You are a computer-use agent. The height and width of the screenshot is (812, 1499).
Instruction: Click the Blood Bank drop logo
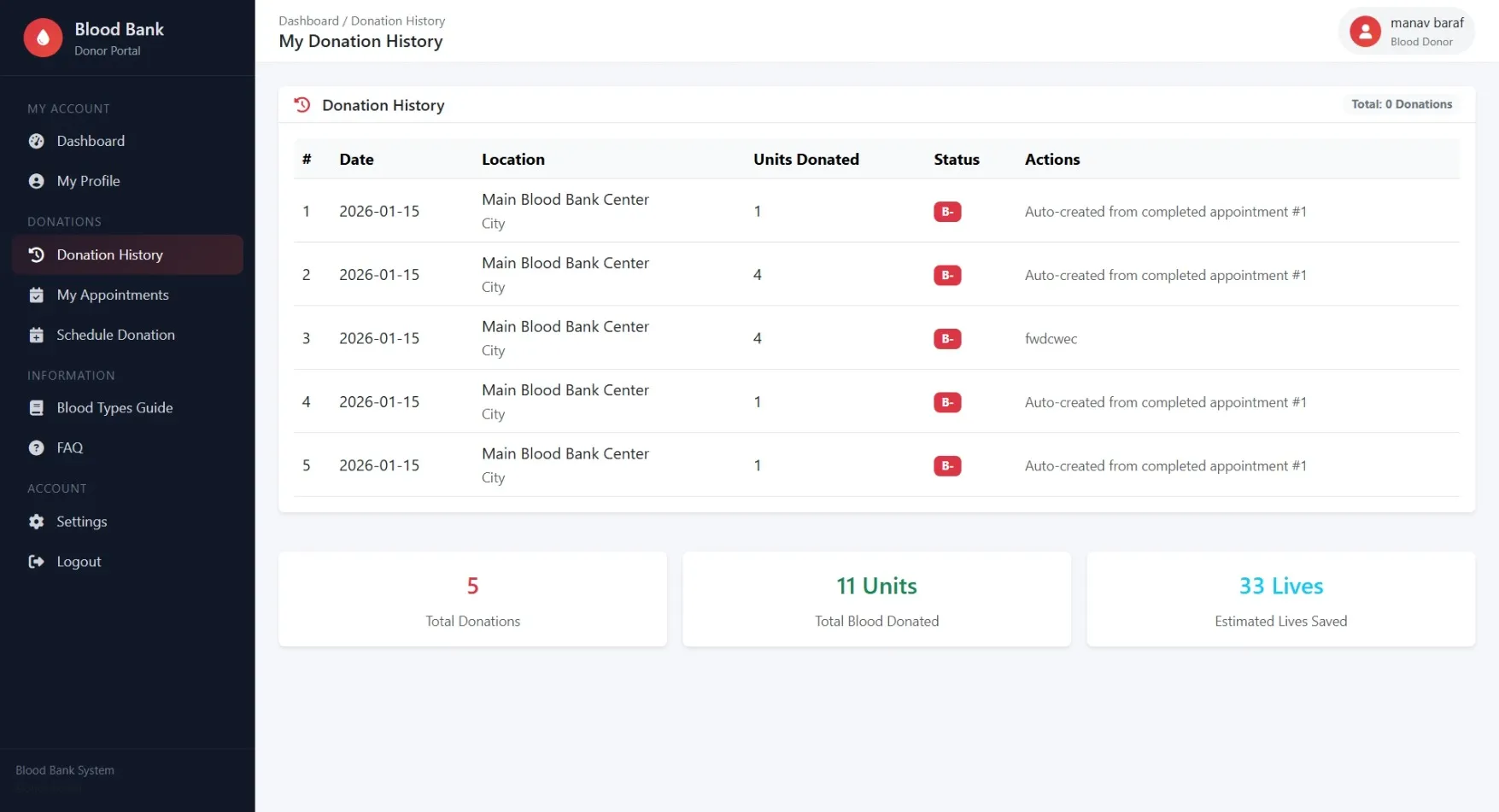coord(42,38)
